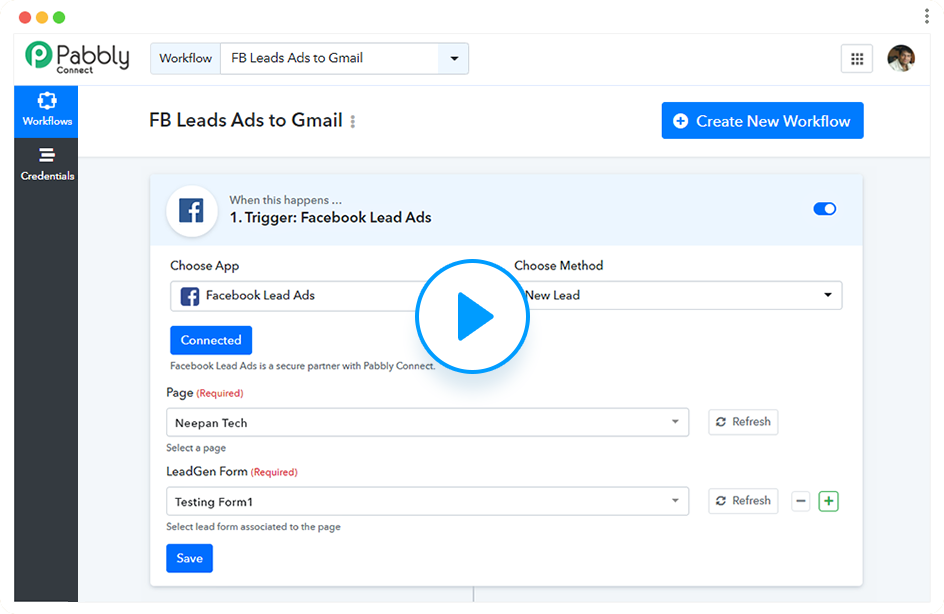Click the macOS red close dot
944x614 pixels.
[25, 17]
